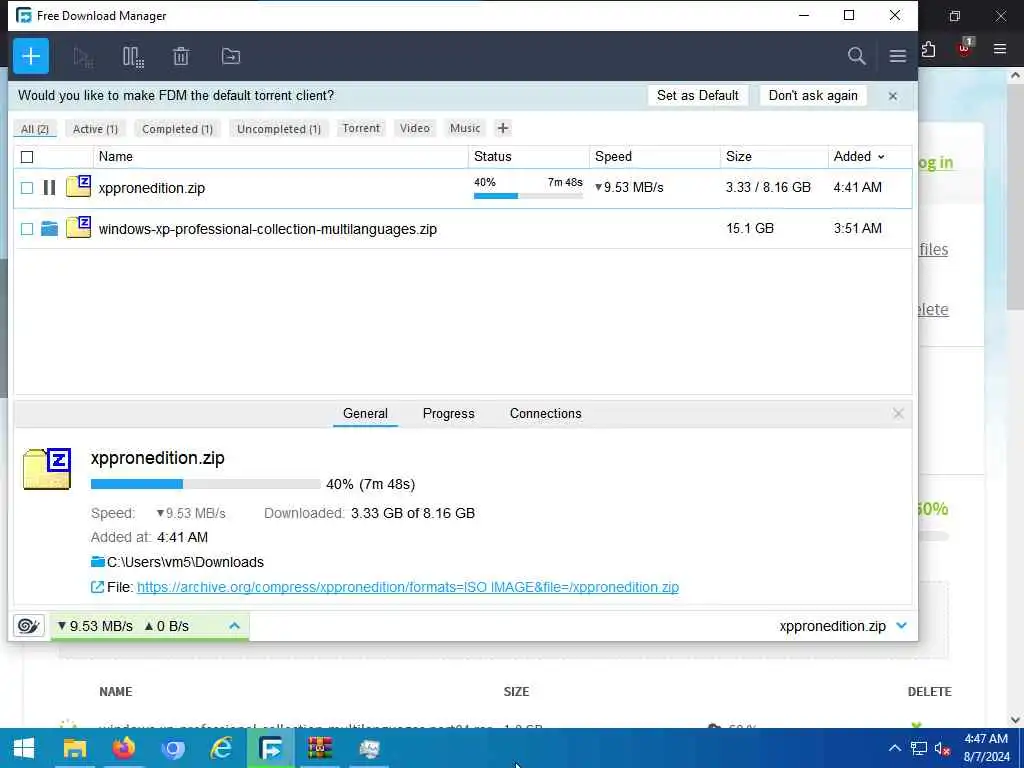This screenshot has height=768, width=1024.
Task: Click the blue plus add download button
Action: coord(31,56)
